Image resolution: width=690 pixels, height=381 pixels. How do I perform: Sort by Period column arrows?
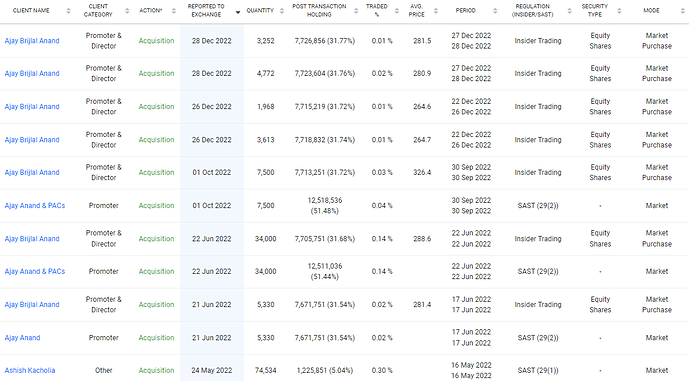point(495,11)
